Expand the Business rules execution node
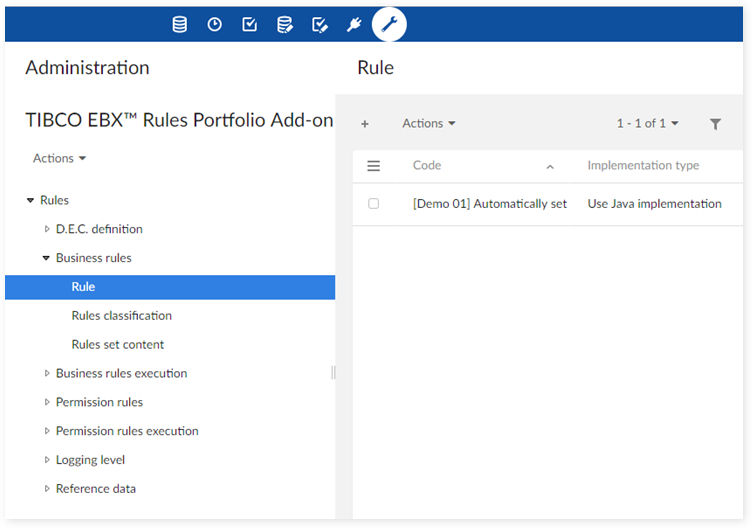The height and width of the screenshot is (528, 752). pyautogui.click(x=47, y=373)
